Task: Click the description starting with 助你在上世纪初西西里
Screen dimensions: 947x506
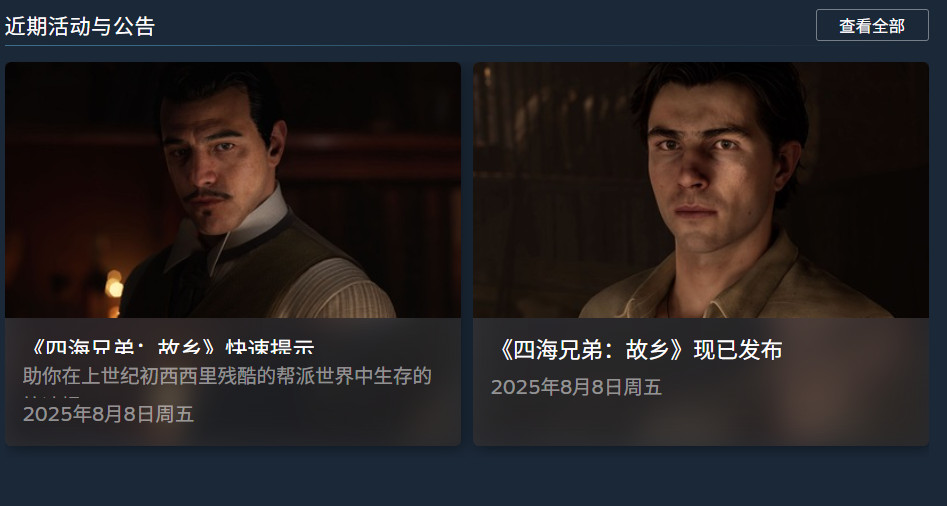Action: [227, 376]
